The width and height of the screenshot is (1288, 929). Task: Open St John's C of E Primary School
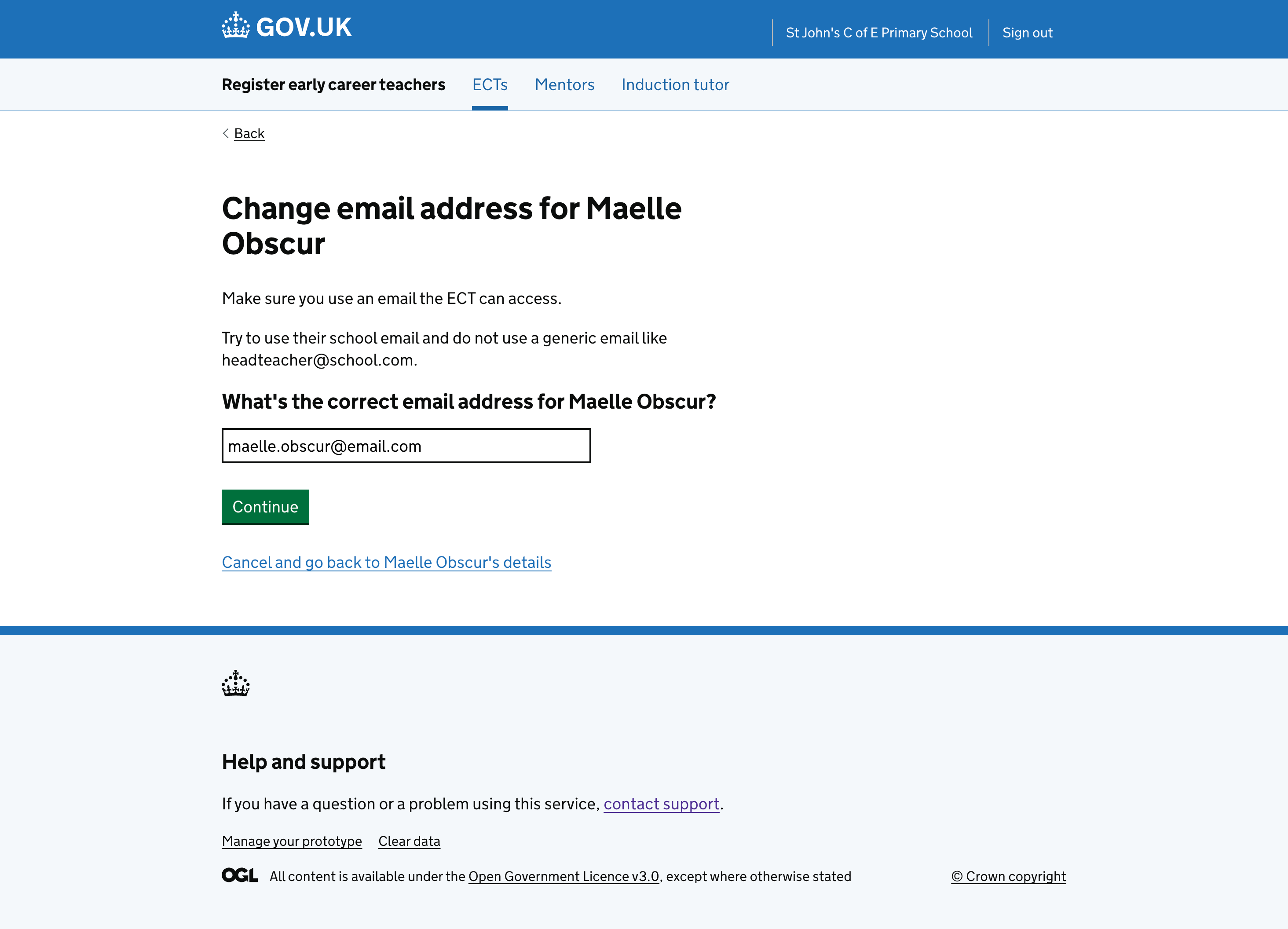coord(879,33)
